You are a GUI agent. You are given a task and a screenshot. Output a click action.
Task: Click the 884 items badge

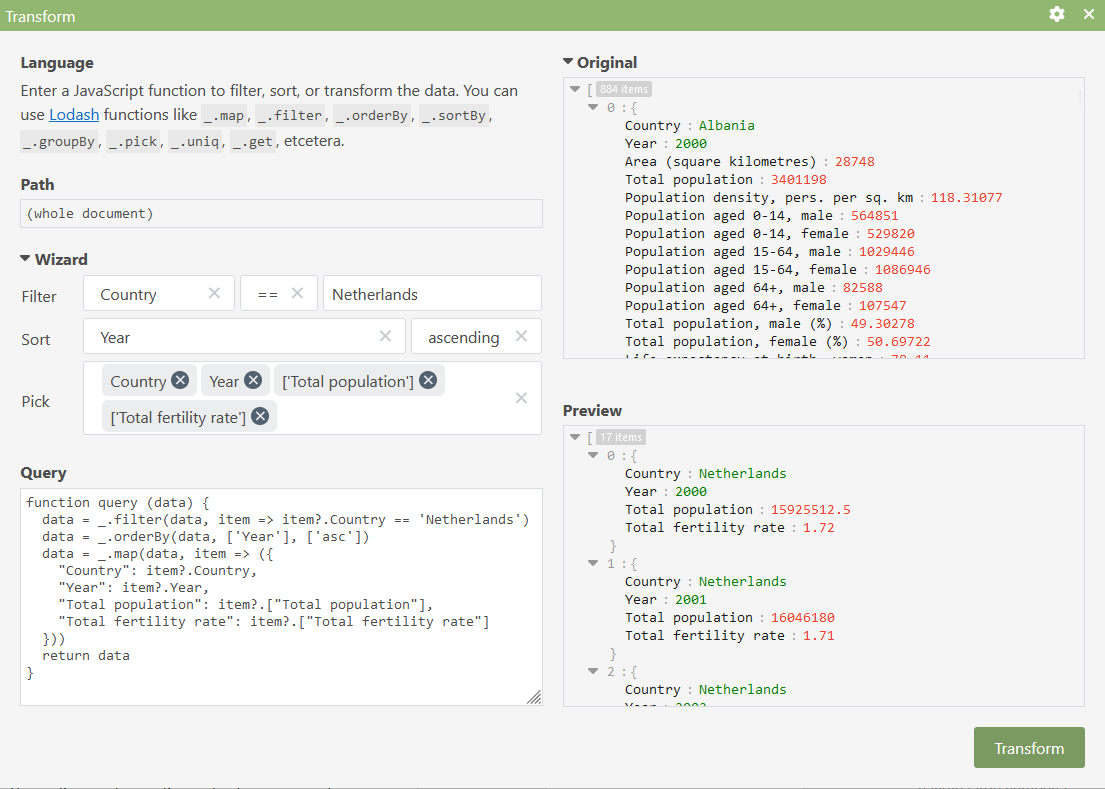click(624, 89)
